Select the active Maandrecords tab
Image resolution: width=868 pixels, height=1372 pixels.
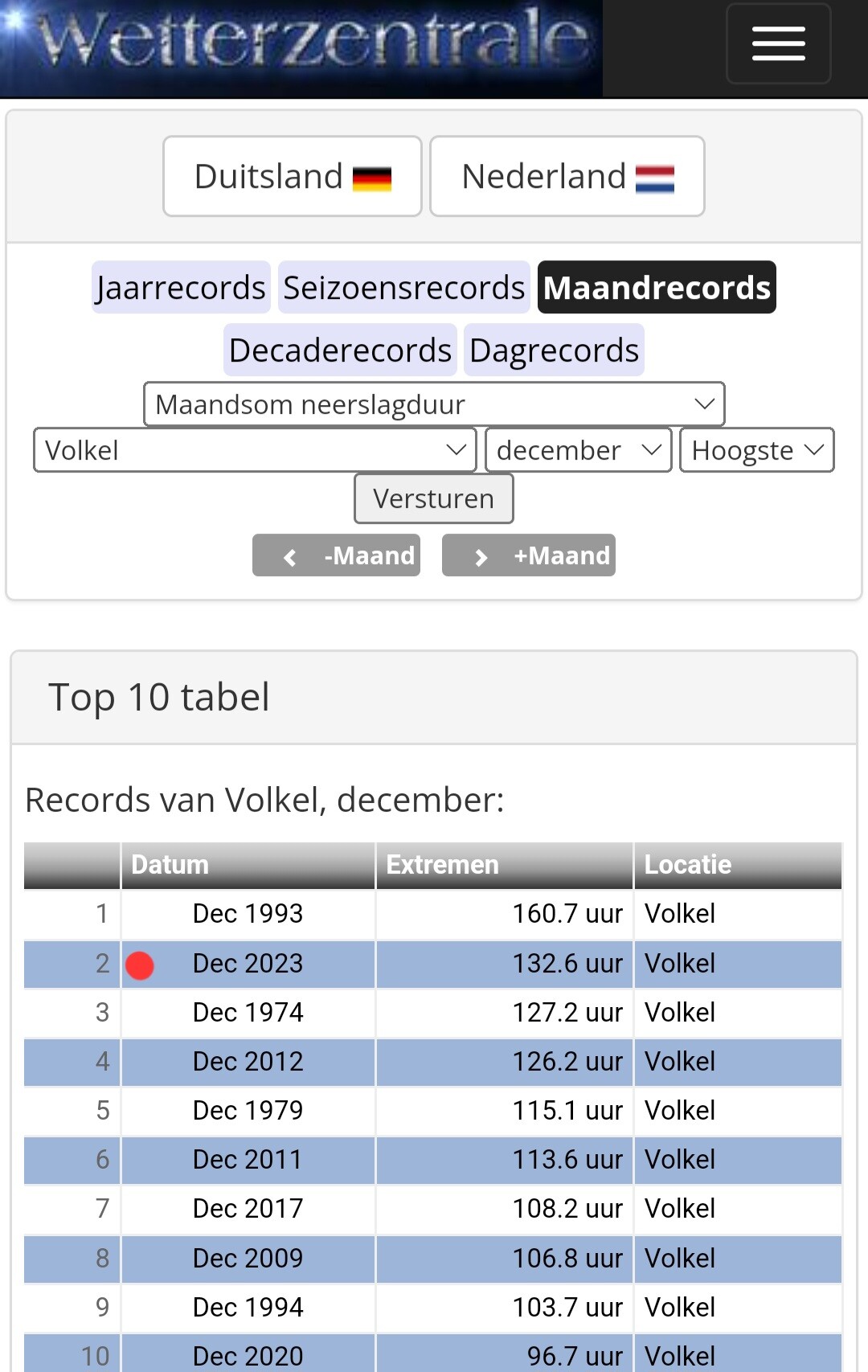[x=657, y=288]
